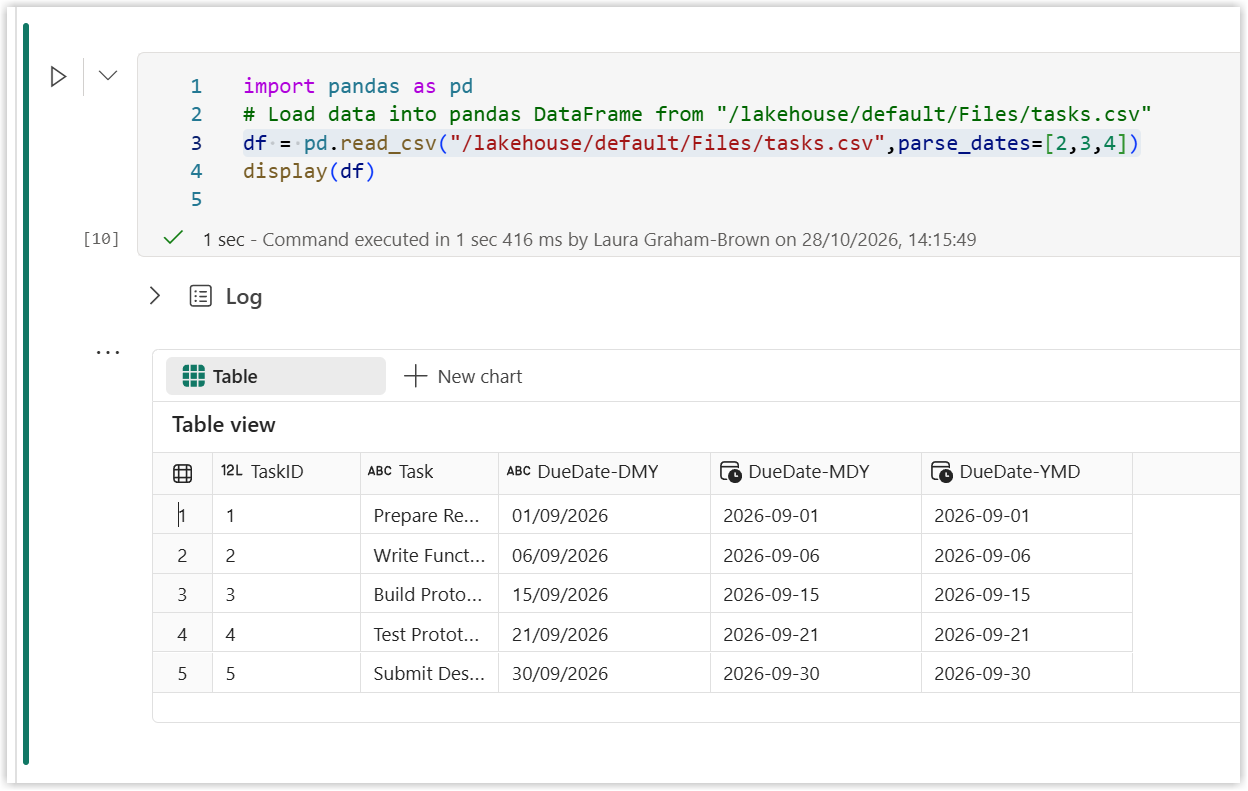This screenshot has width=1248, height=791.
Task: Select the DueDate-DMY column header
Action: [605, 472]
